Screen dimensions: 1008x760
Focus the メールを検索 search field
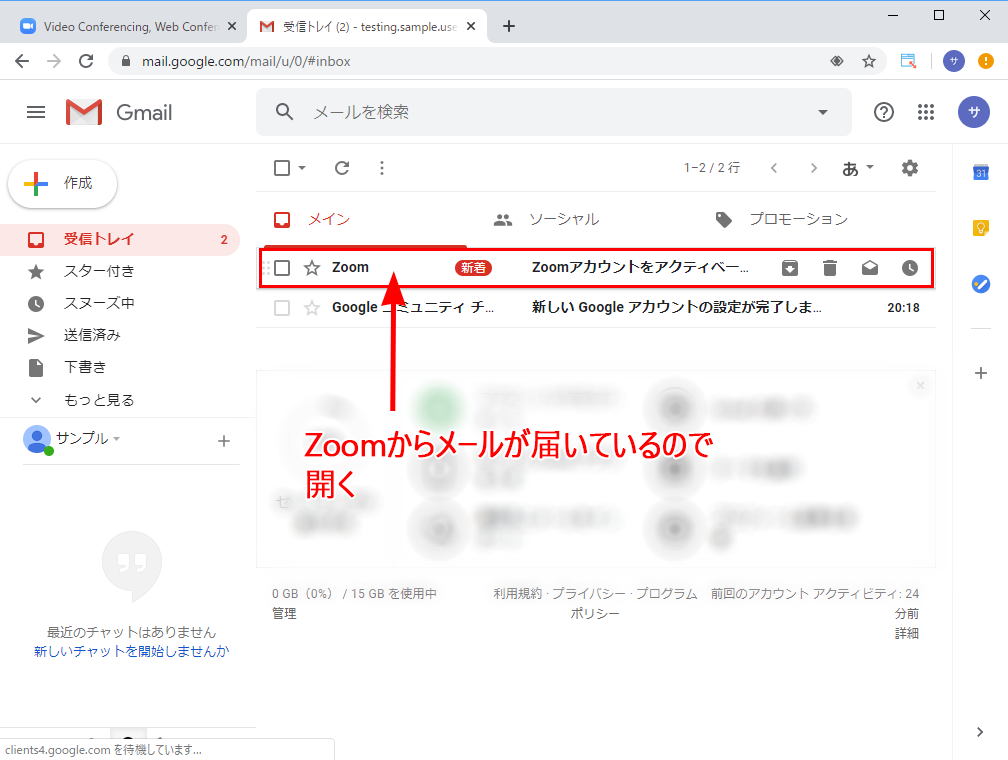coord(550,112)
